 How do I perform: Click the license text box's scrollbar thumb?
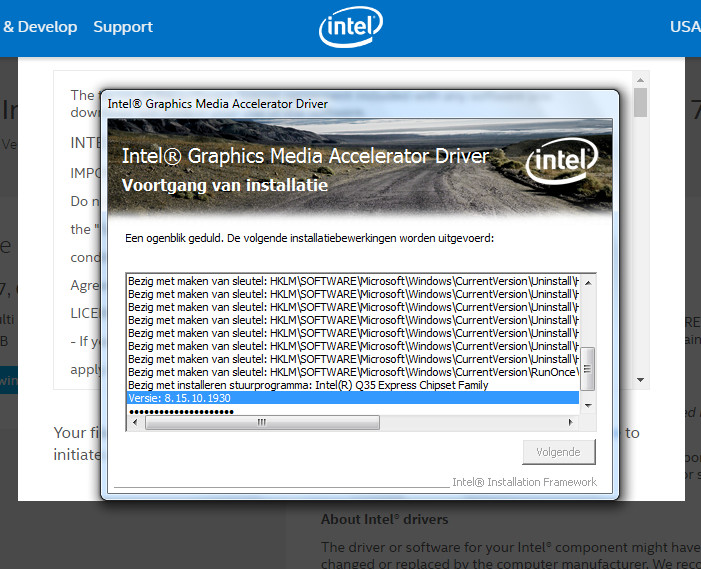[641, 102]
